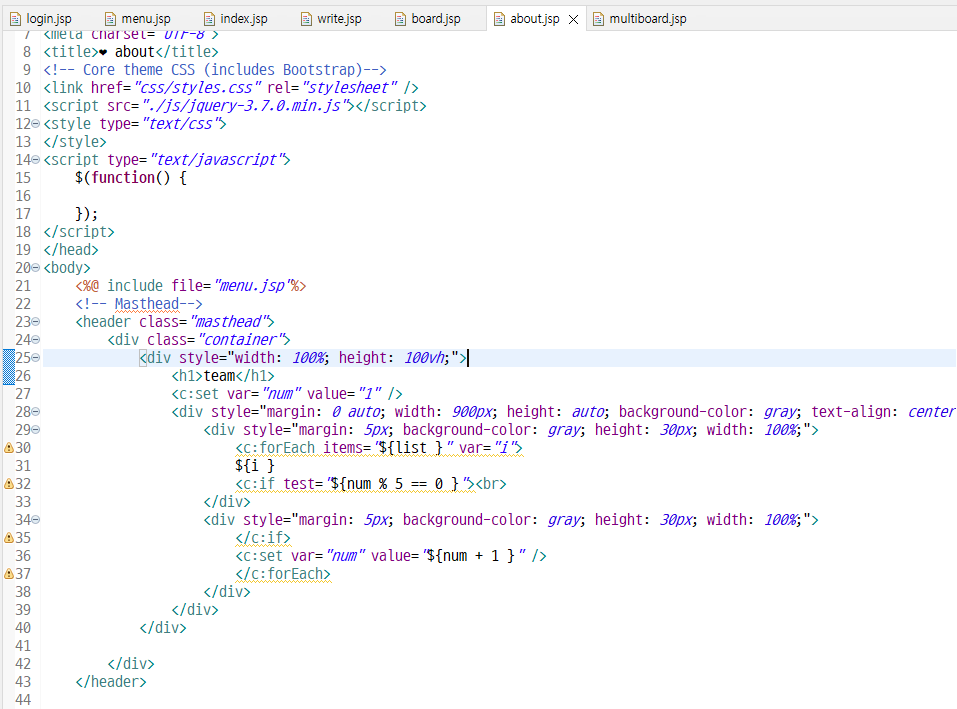Click the "masthead" class value
This screenshot has width=957, height=709.
(229, 322)
